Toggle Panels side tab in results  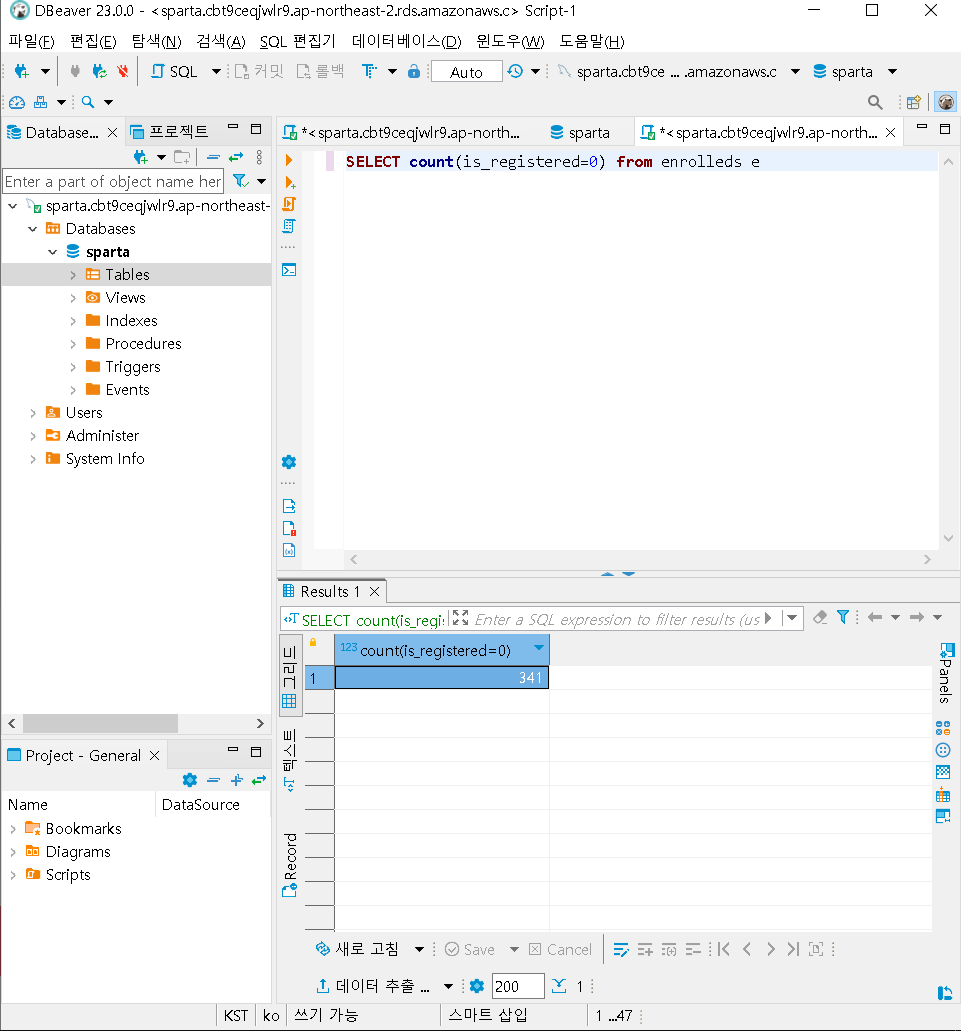coord(945,673)
